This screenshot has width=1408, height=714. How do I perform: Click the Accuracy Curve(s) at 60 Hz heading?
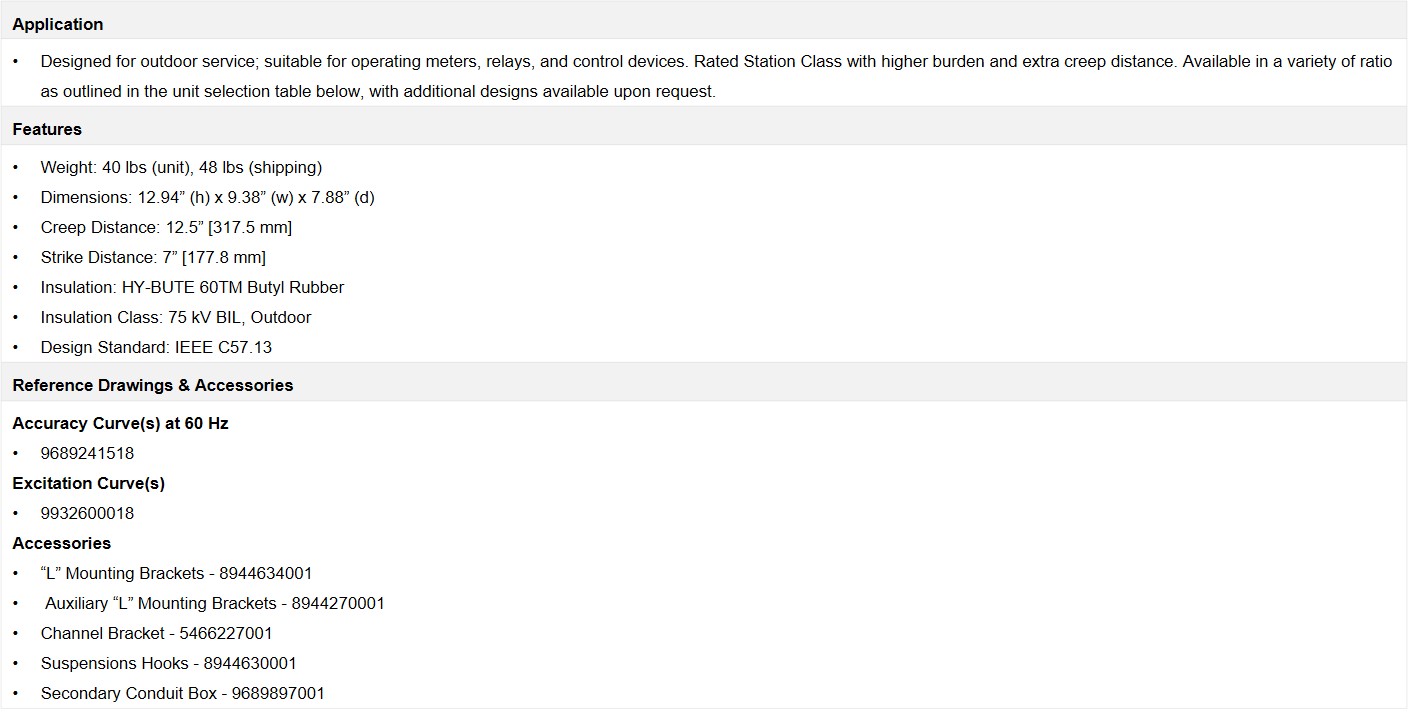(x=120, y=423)
